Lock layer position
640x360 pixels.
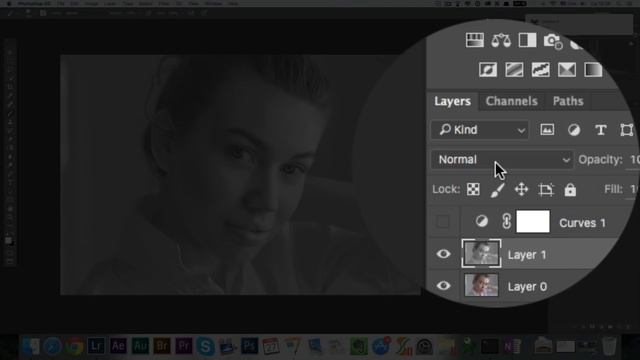(x=521, y=189)
